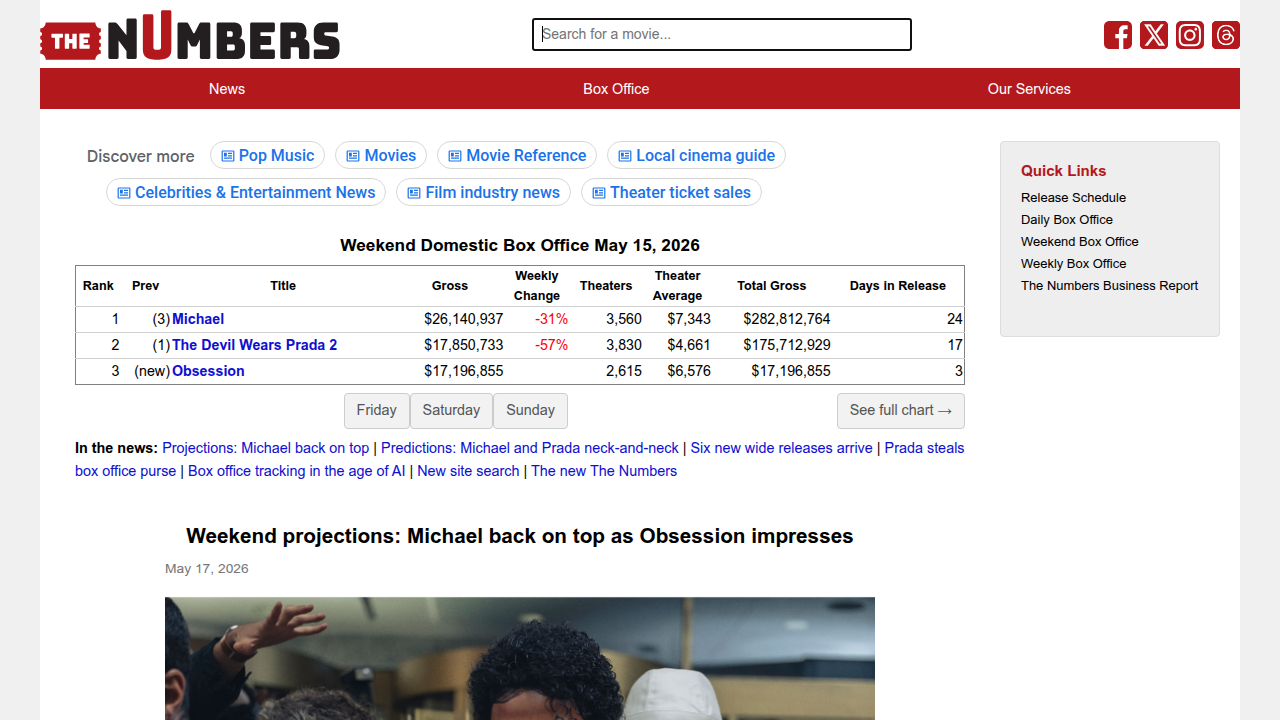Open Weekly Box Office quick link
This screenshot has height=720, width=1280.
tap(1074, 264)
